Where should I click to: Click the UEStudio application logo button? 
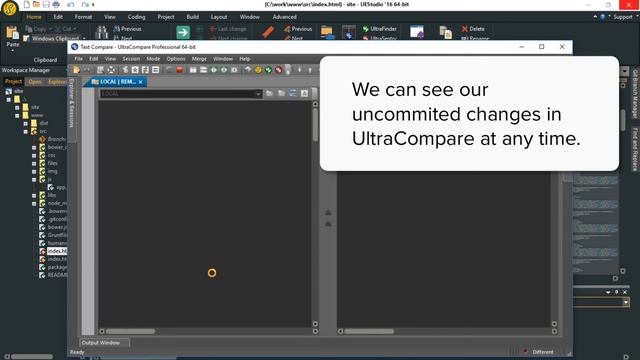click(x=9, y=8)
